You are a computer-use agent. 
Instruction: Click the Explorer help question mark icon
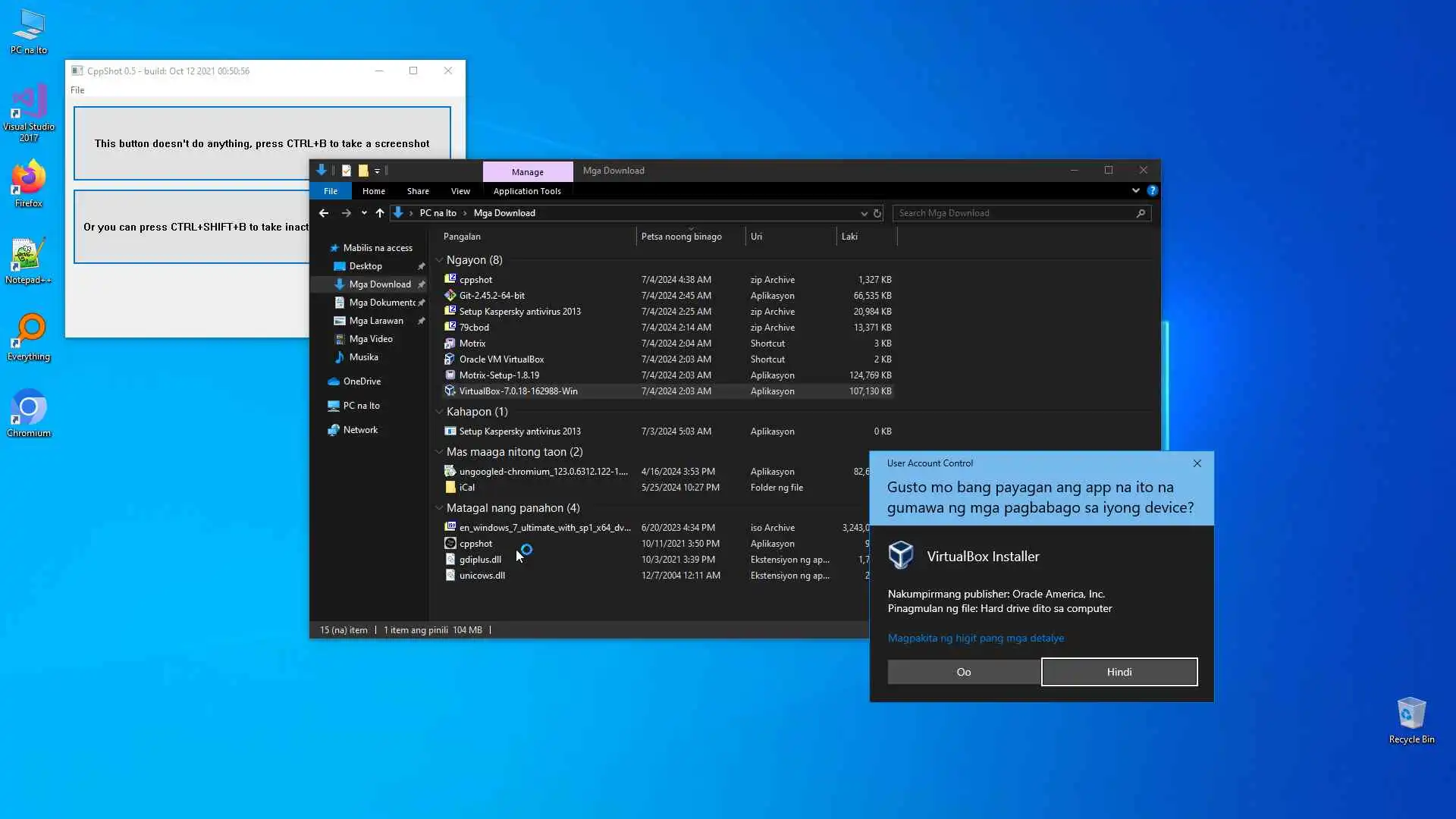pos(1152,191)
